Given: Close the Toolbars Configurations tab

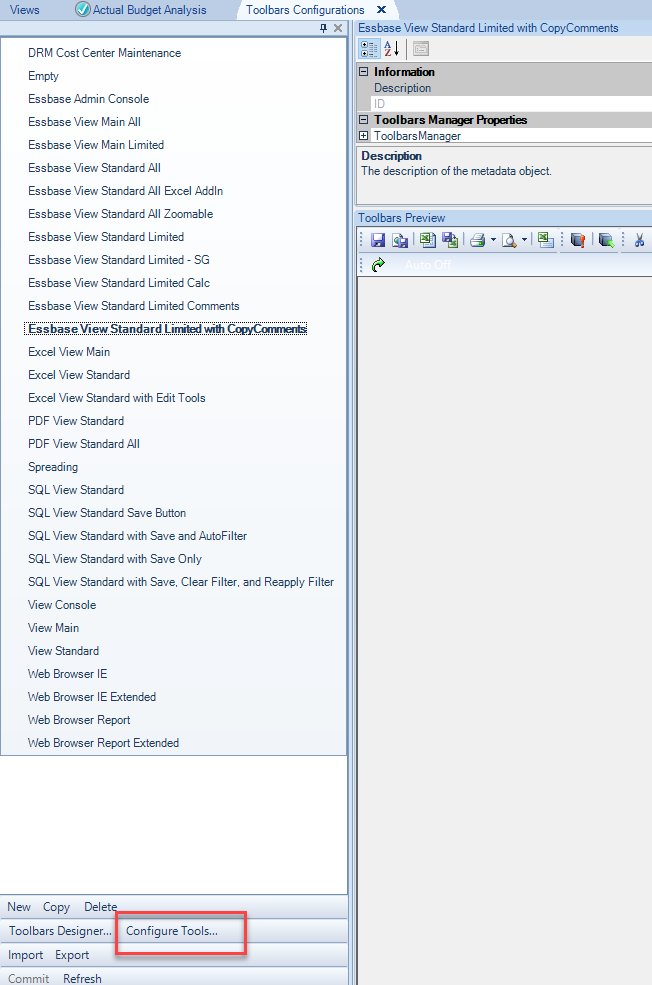Looking at the screenshot, I should point(381,9).
